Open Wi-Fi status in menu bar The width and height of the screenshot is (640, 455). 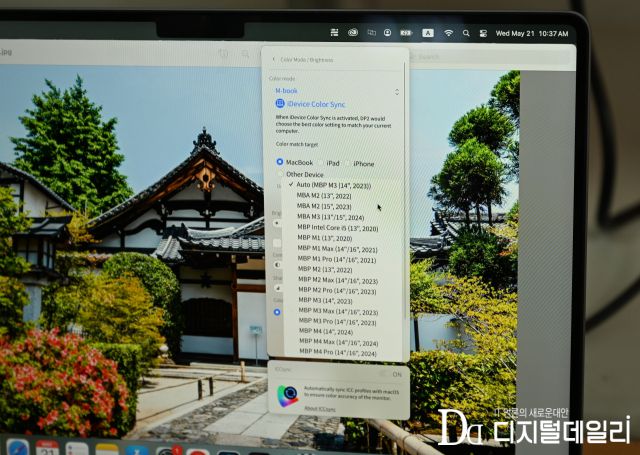(449, 33)
